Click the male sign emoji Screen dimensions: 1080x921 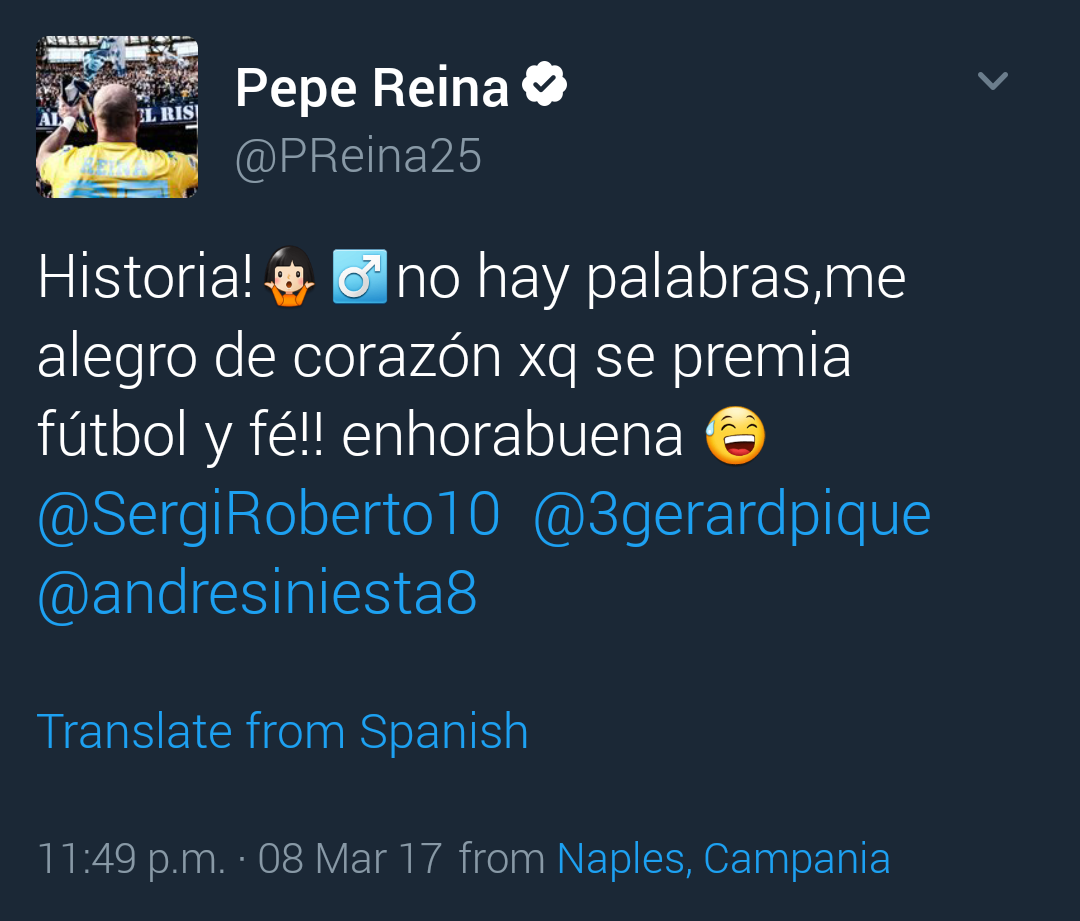(x=359, y=278)
